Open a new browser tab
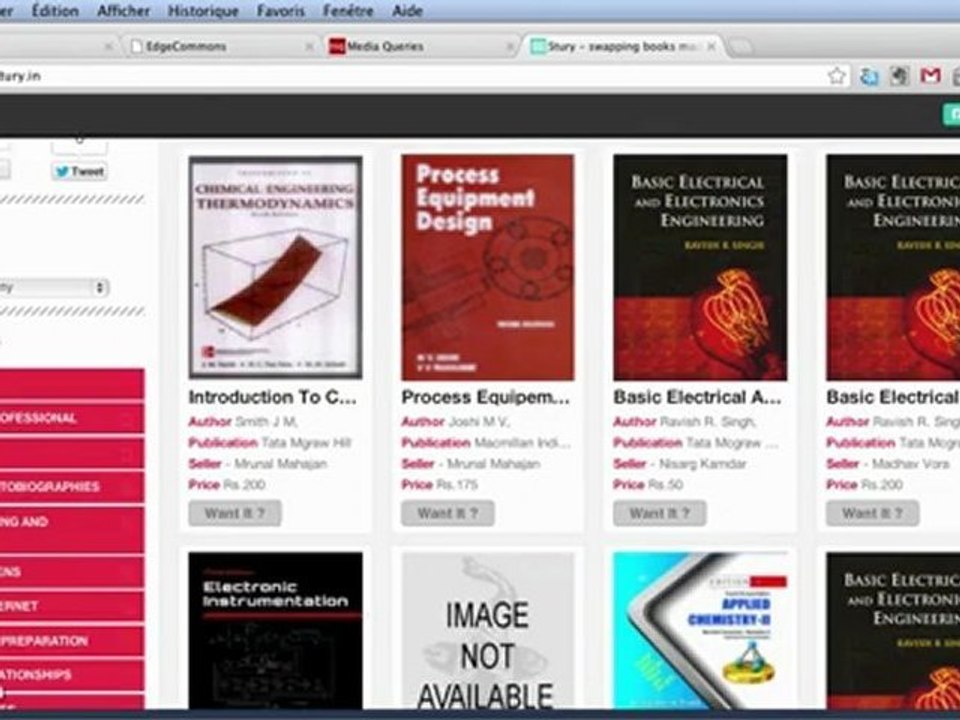 pyautogui.click(x=740, y=47)
